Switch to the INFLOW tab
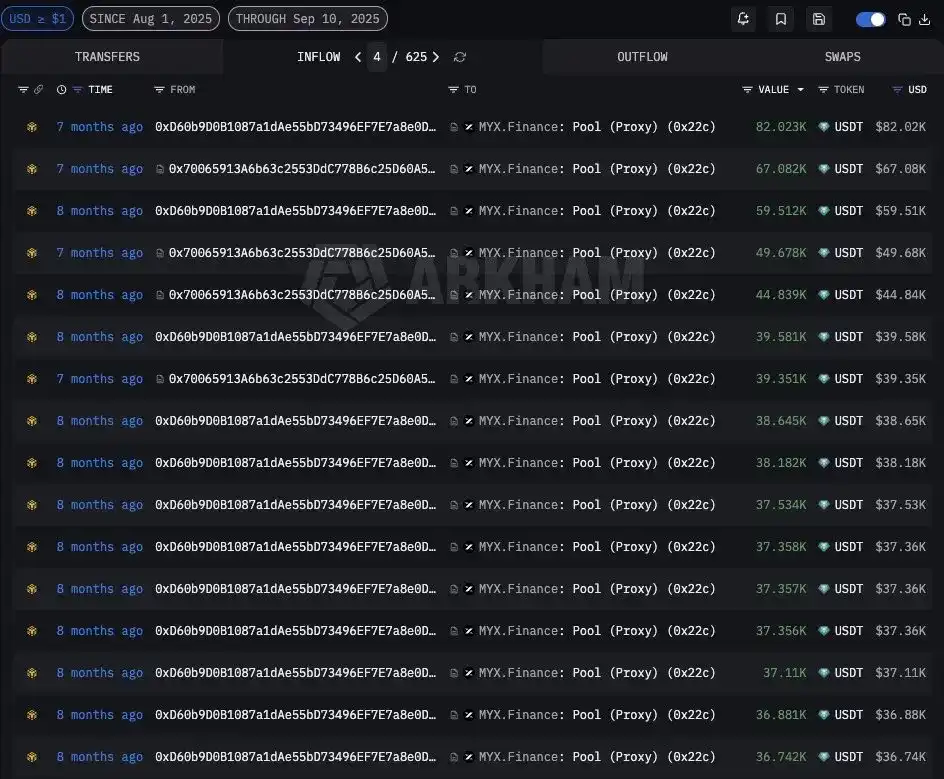Screen dimensions: 944x779 tap(318, 57)
